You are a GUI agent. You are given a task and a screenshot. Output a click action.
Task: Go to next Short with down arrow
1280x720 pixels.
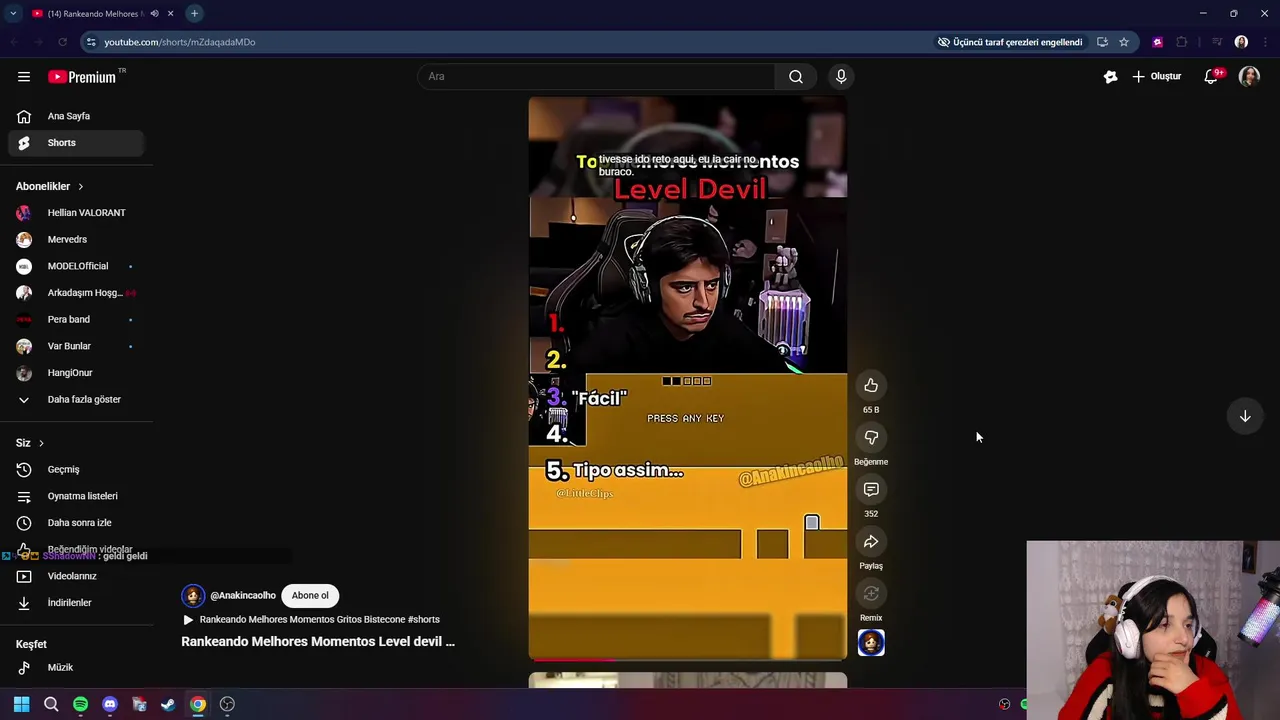click(1245, 416)
